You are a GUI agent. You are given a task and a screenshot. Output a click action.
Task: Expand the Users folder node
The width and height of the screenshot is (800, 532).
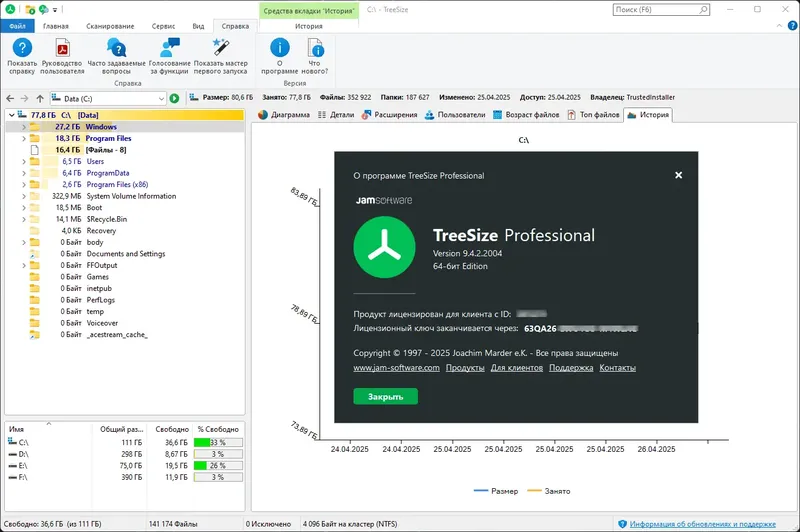pos(23,161)
